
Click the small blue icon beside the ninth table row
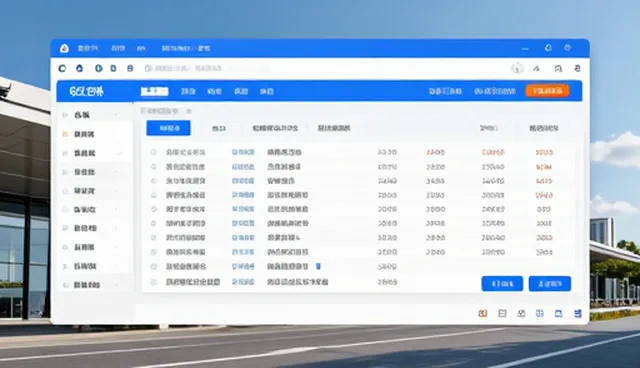(x=318, y=266)
